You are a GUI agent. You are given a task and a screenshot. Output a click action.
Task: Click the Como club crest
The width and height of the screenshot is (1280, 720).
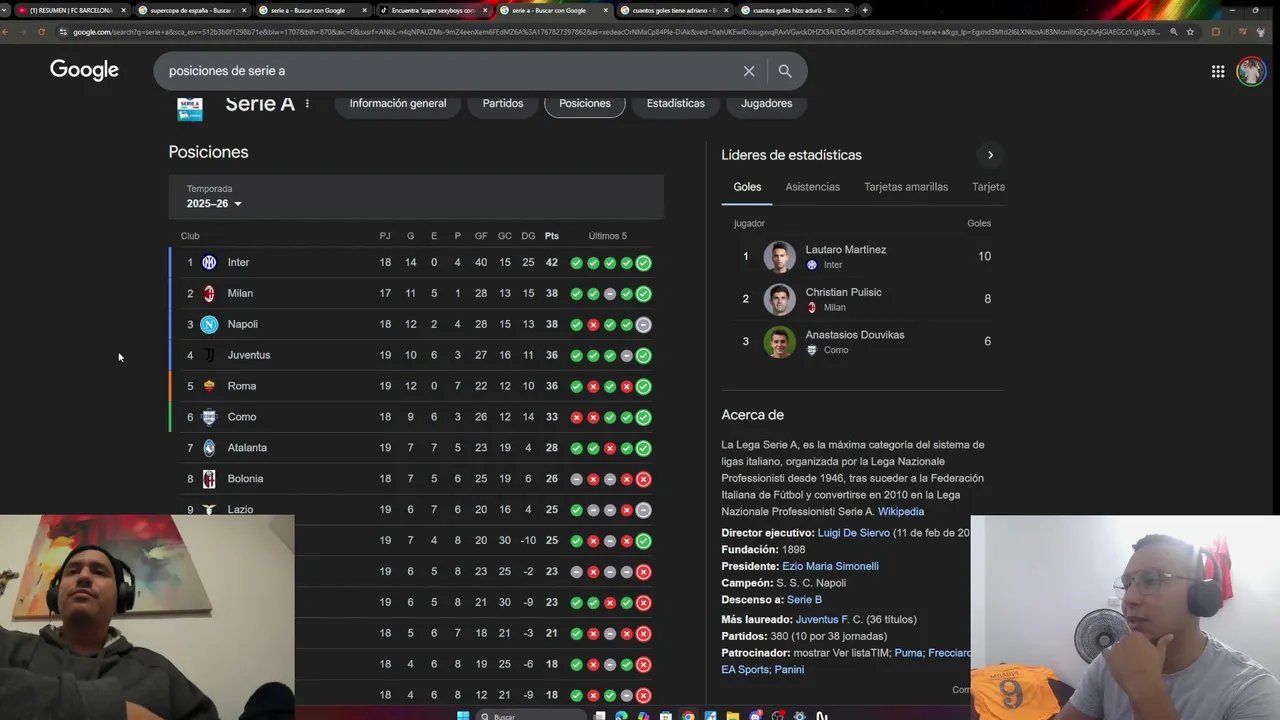[209, 418]
